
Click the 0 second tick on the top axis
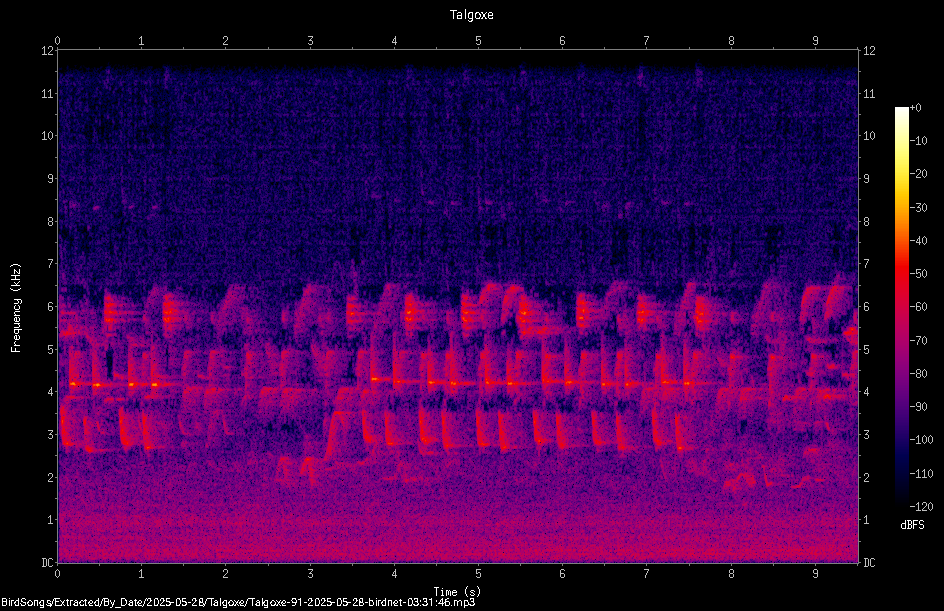tap(57, 41)
